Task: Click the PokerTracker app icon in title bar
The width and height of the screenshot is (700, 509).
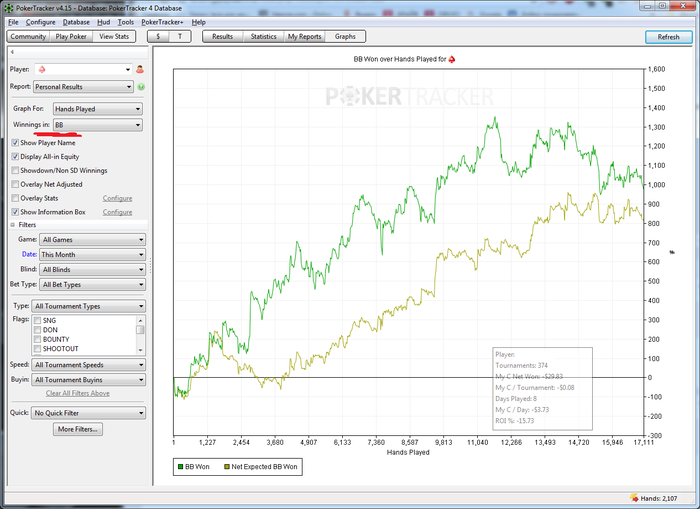Action: 8,7
